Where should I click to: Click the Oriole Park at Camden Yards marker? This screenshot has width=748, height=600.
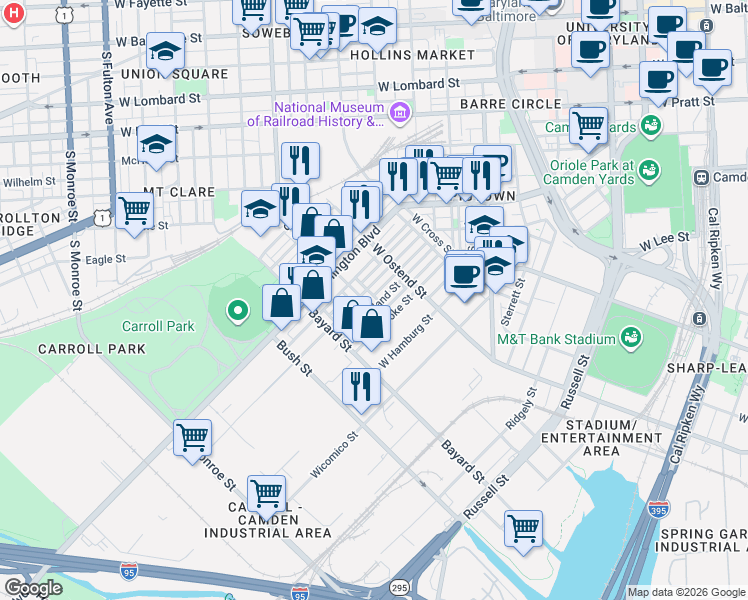649,171
